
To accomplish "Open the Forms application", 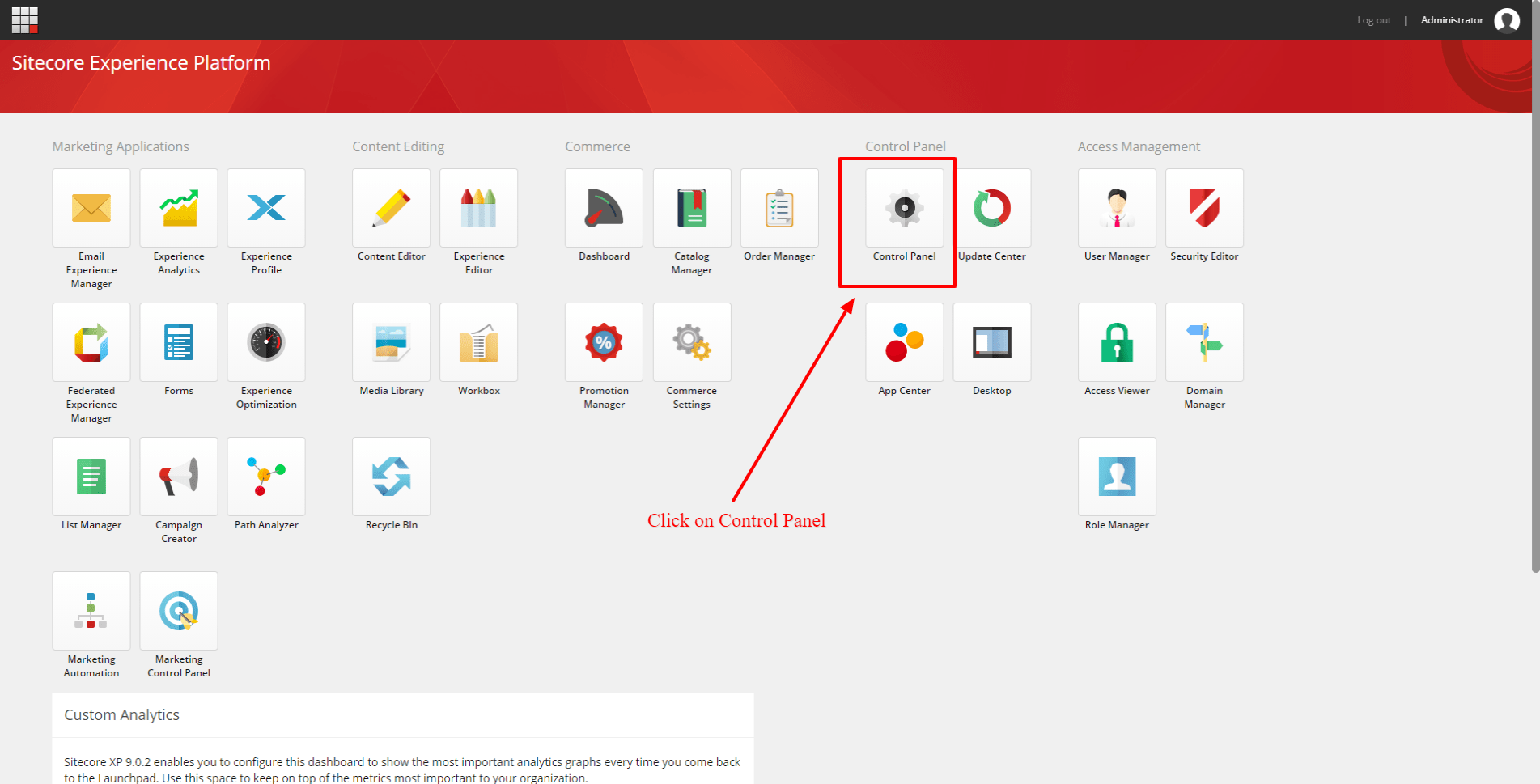I will [x=179, y=342].
